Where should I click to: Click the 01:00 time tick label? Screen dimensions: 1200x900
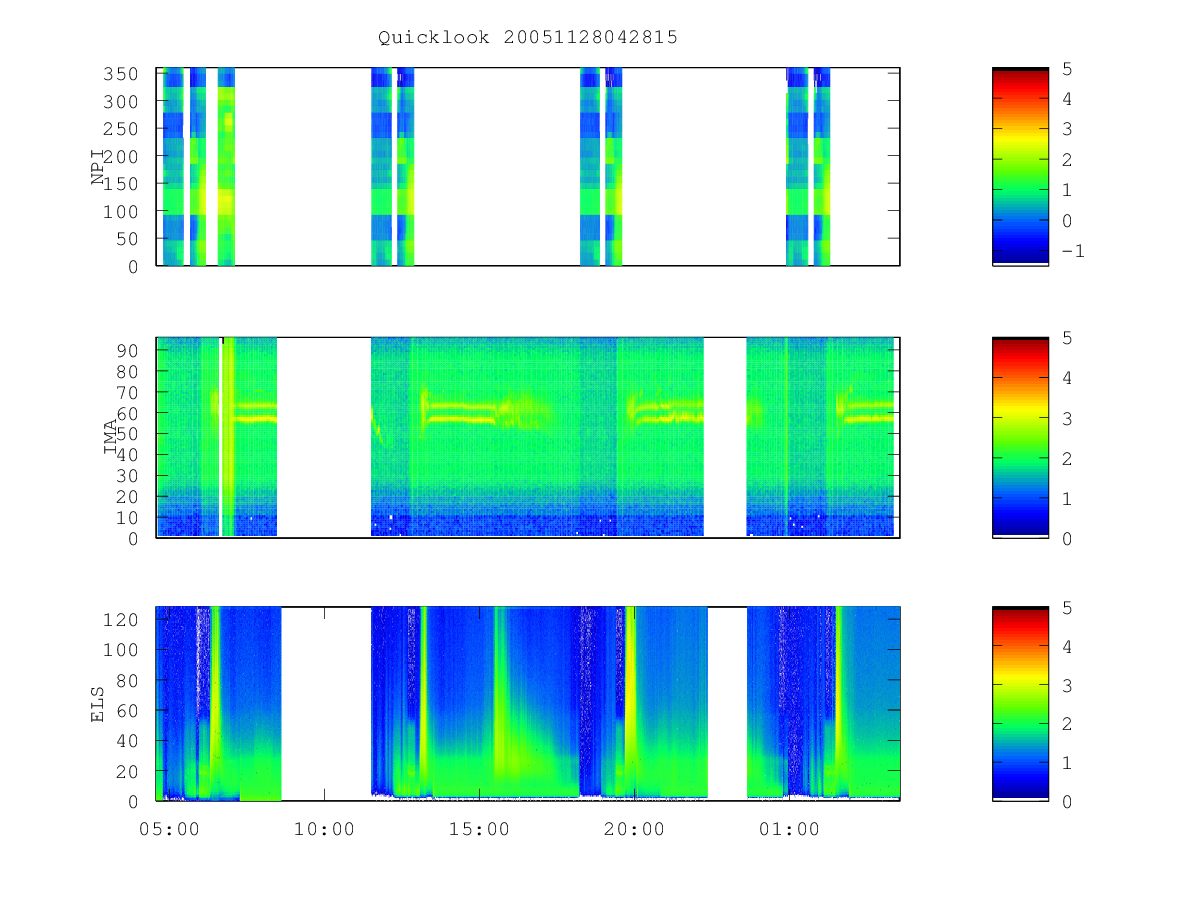789,829
